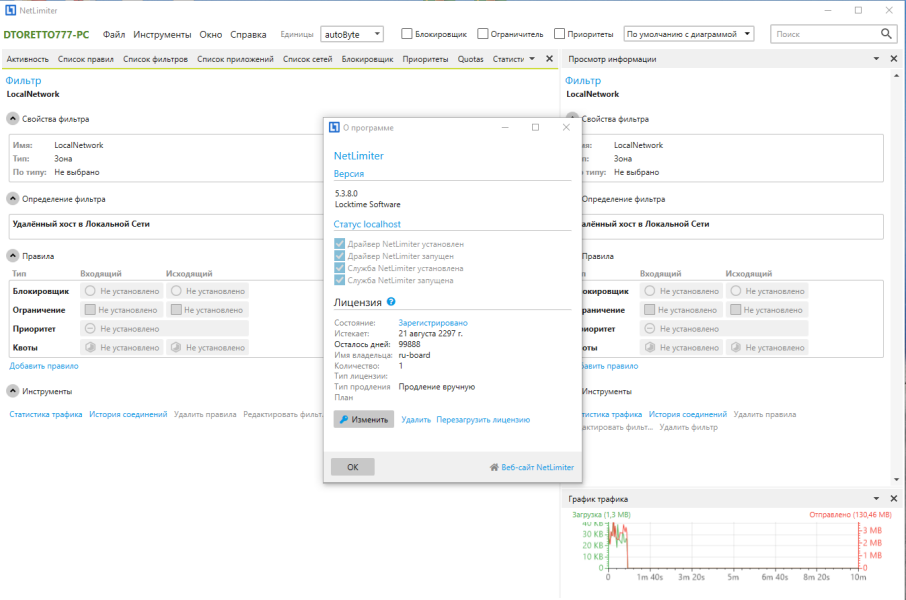Click the search magnifier icon
Viewport: 906px width, 600px height.
(x=886, y=34)
